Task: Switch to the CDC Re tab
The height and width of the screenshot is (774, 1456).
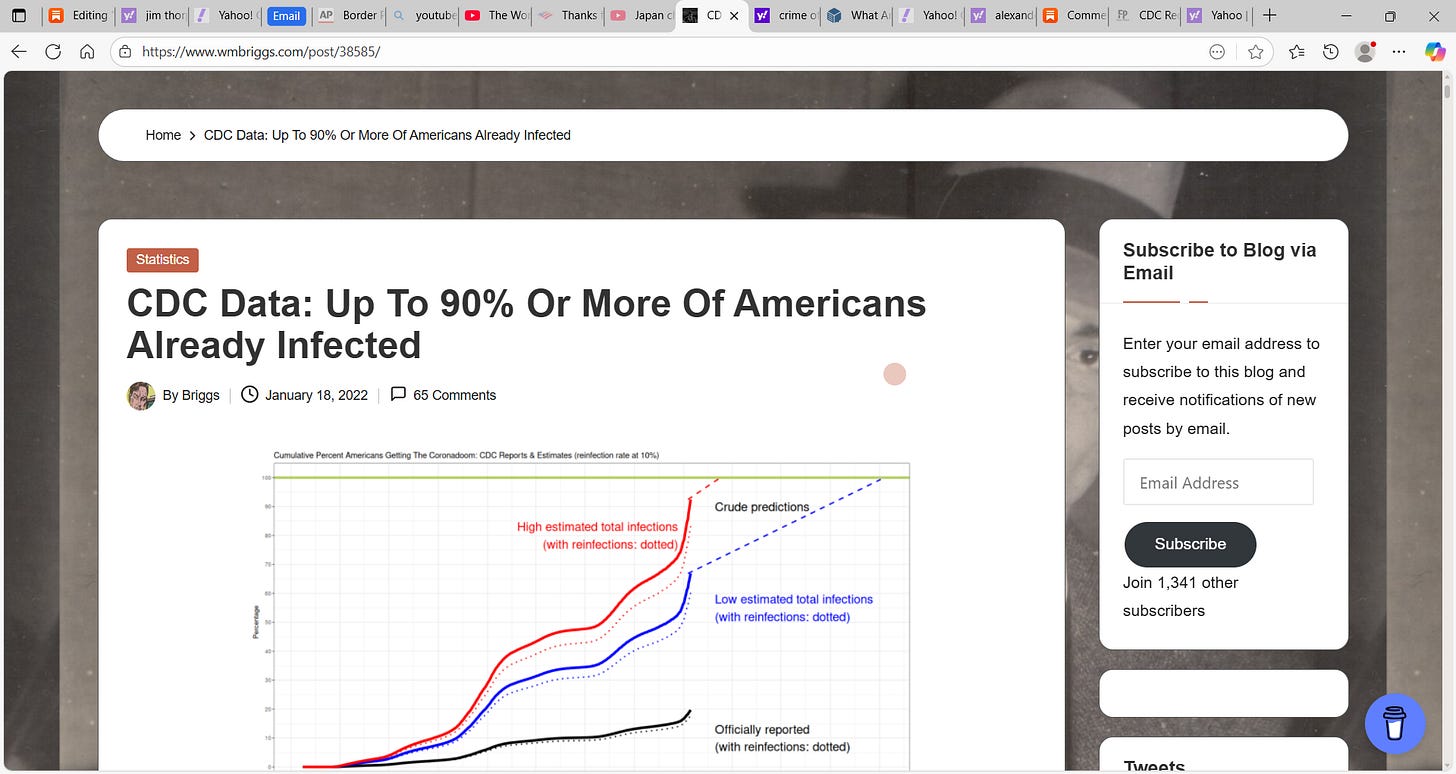Action: tap(1147, 16)
